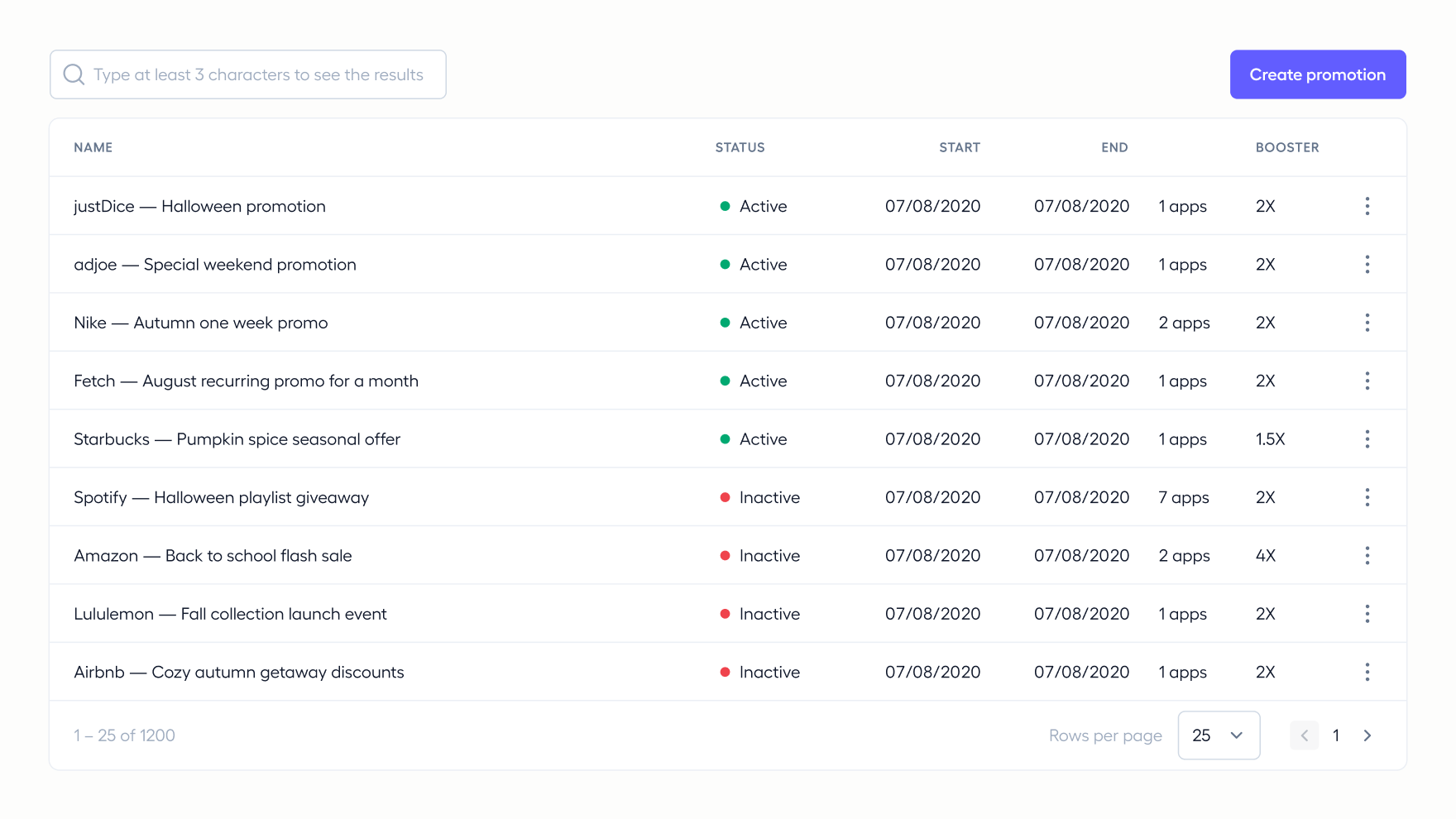Click the Create promotion button
Screen dimensions: 1456x819
[1318, 74]
